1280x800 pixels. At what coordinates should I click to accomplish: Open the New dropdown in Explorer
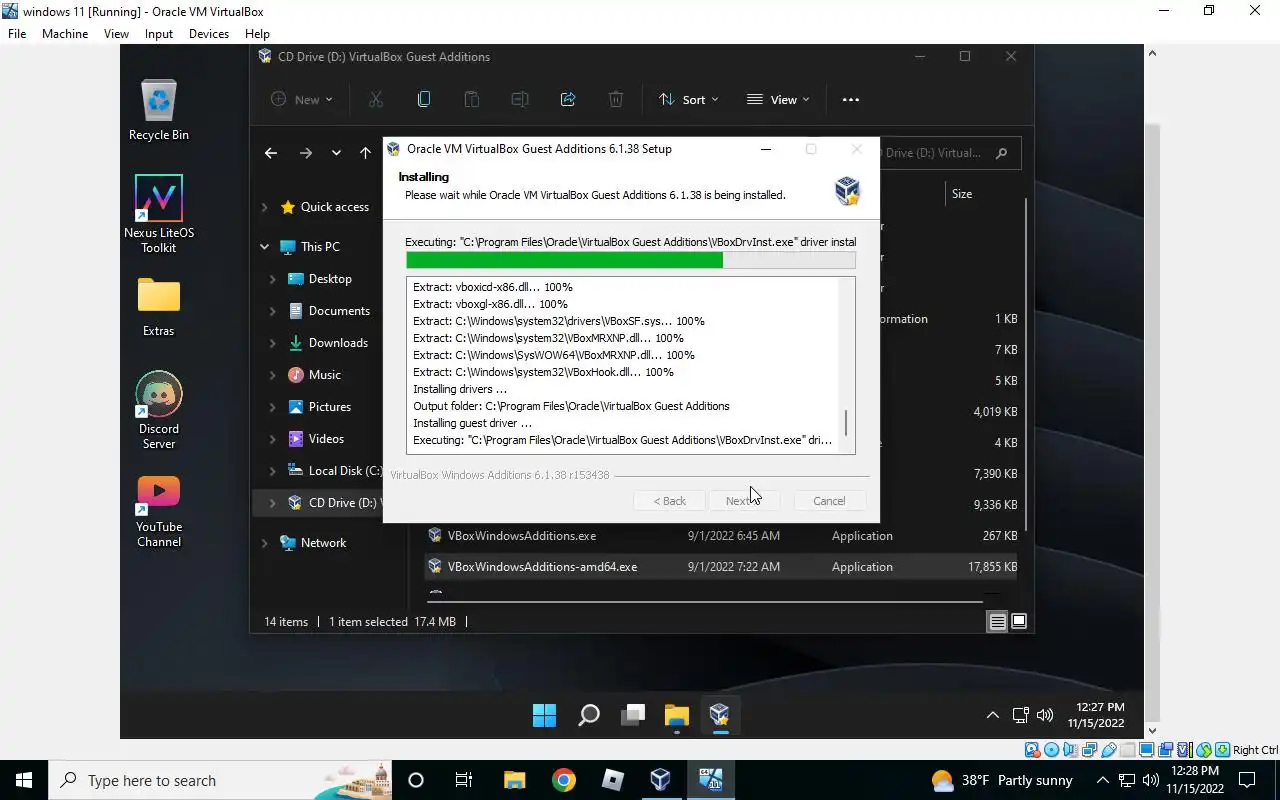[x=301, y=99]
